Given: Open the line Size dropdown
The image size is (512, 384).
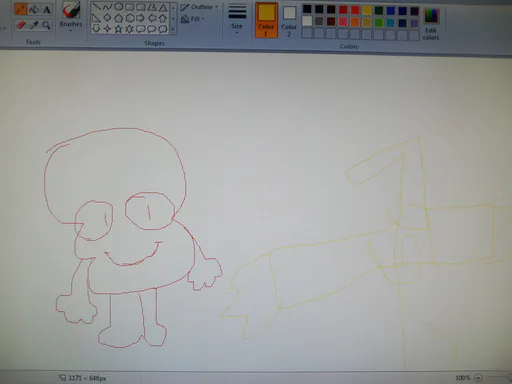Looking at the screenshot, I should (x=237, y=18).
